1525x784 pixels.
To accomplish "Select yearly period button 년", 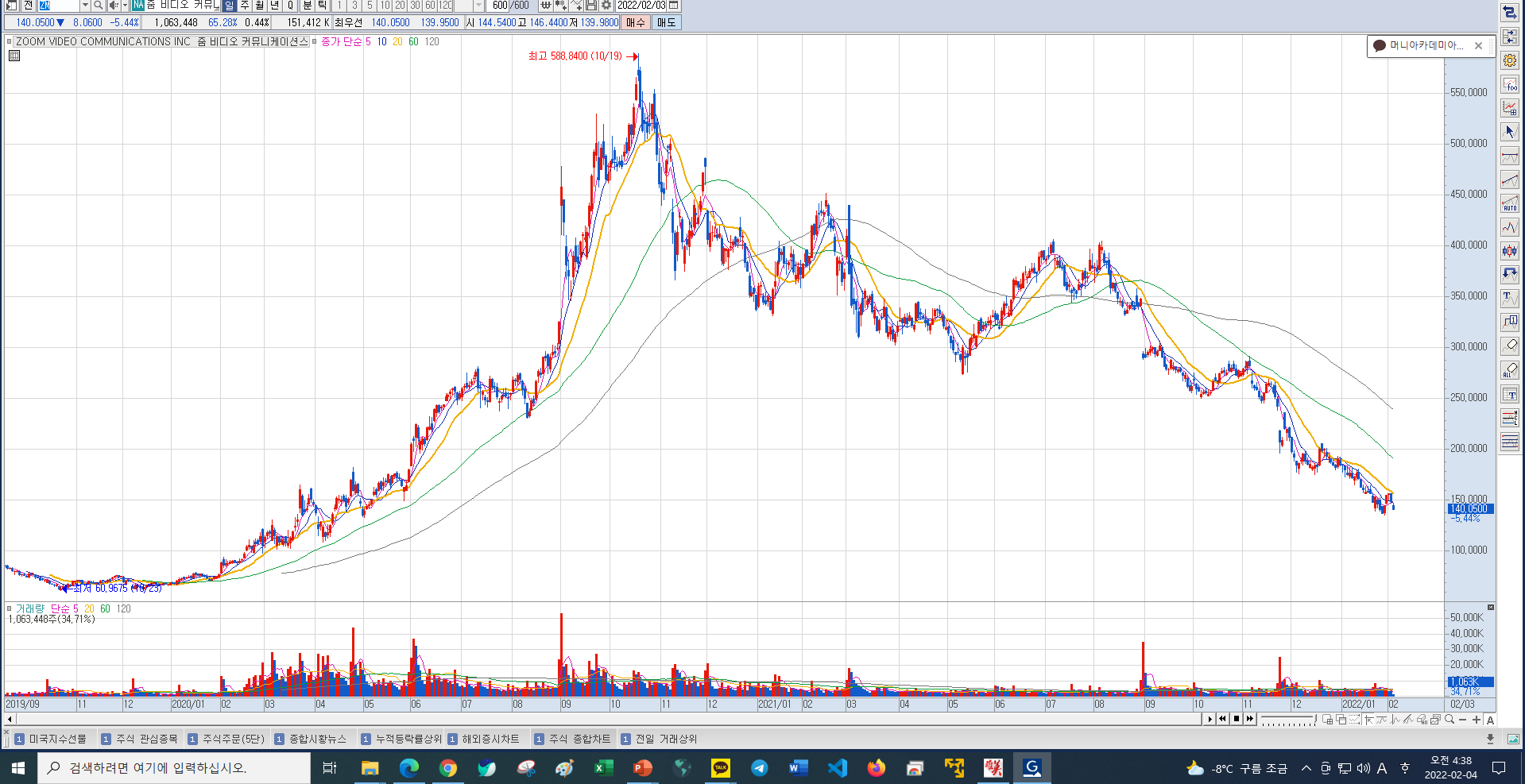I will 275,6.
